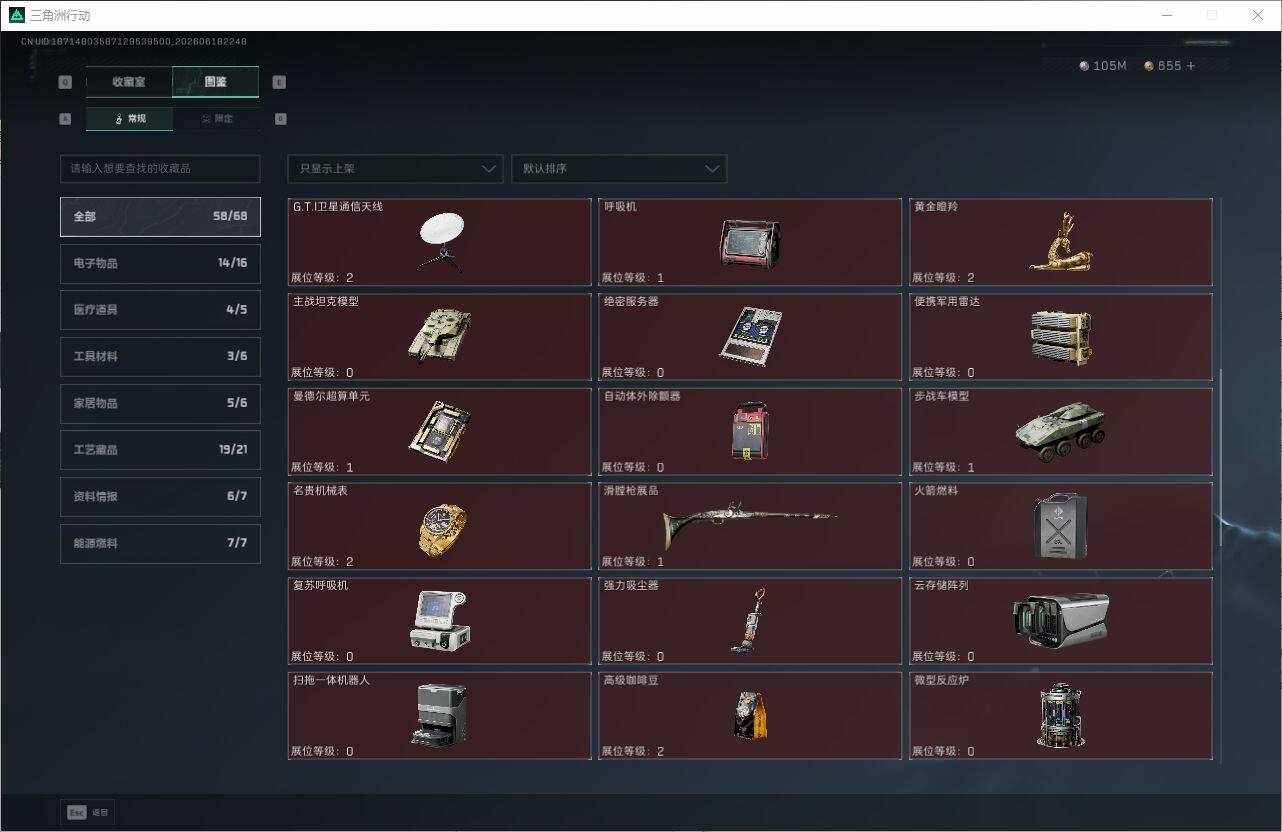Choose the 工具材料 3/6 category
Image resolution: width=1282 pixels, height=832 pixels.
pos(160,356)
